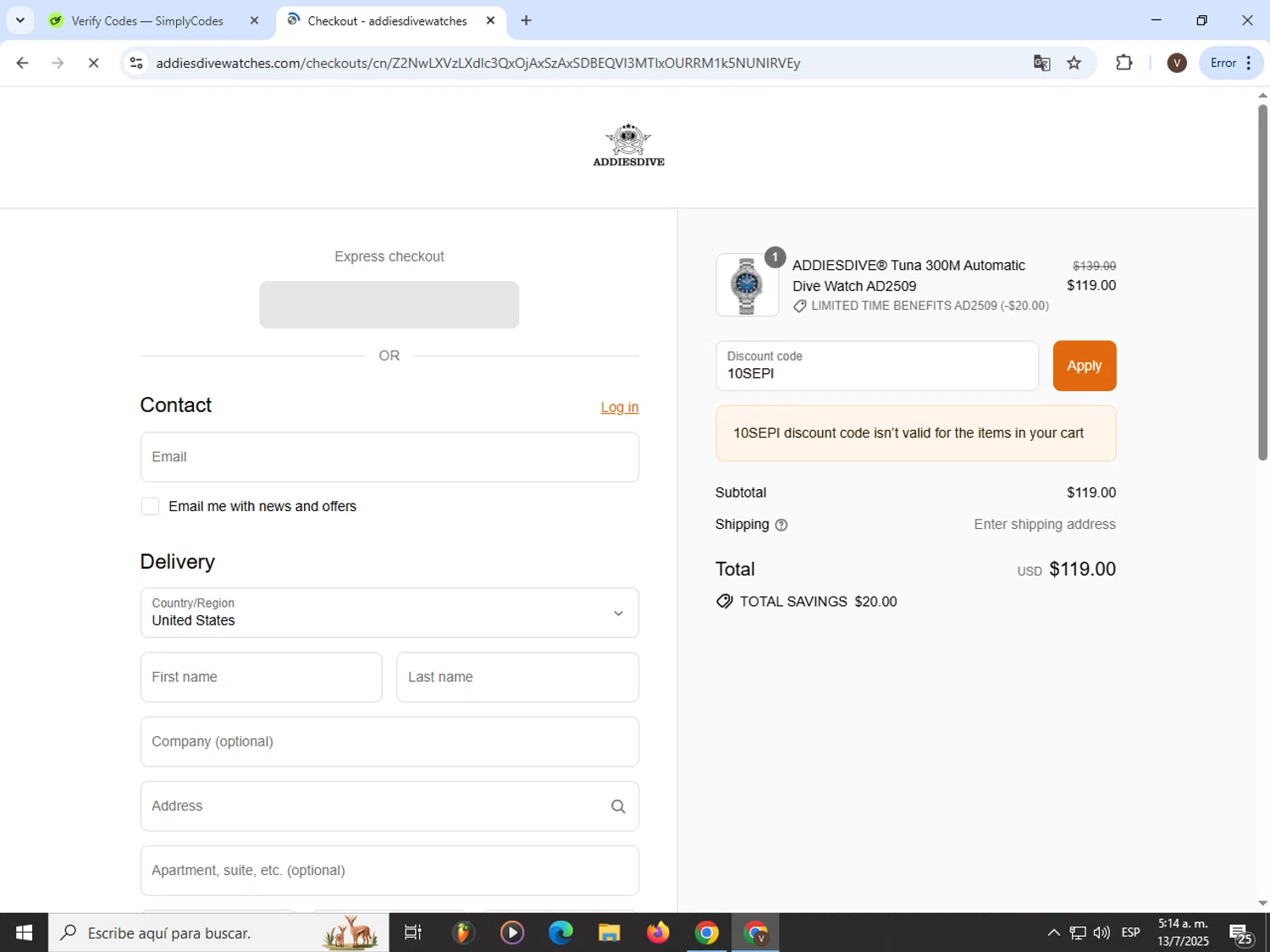Open the Windows Start menu

coord(24,933)
